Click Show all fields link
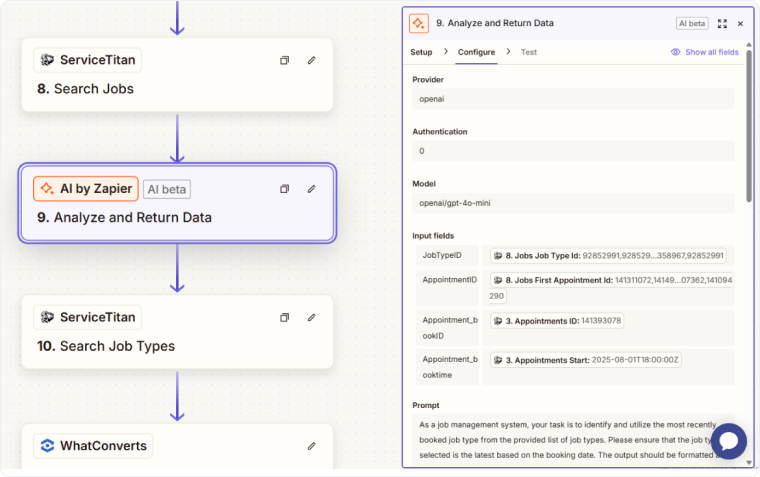Viewport: 760px width, 477px height. (x=712, y=52)
